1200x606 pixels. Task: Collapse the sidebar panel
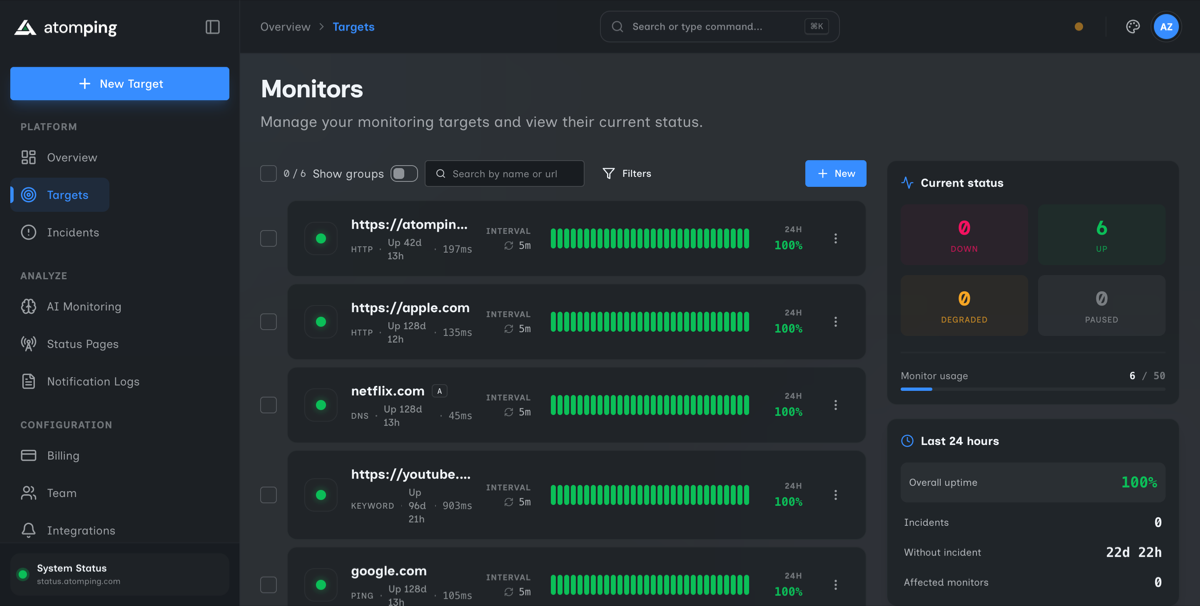[x=212, y=27]
